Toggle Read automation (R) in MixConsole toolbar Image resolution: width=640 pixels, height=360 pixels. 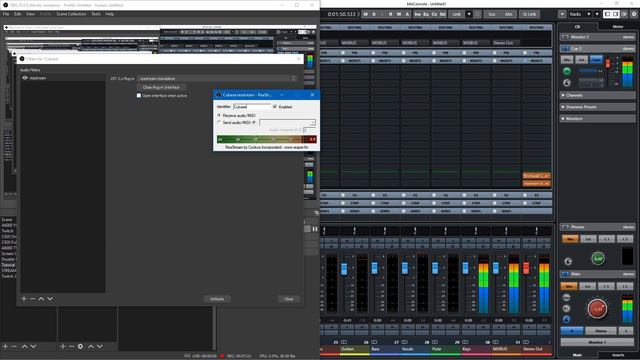pos(391,14)
